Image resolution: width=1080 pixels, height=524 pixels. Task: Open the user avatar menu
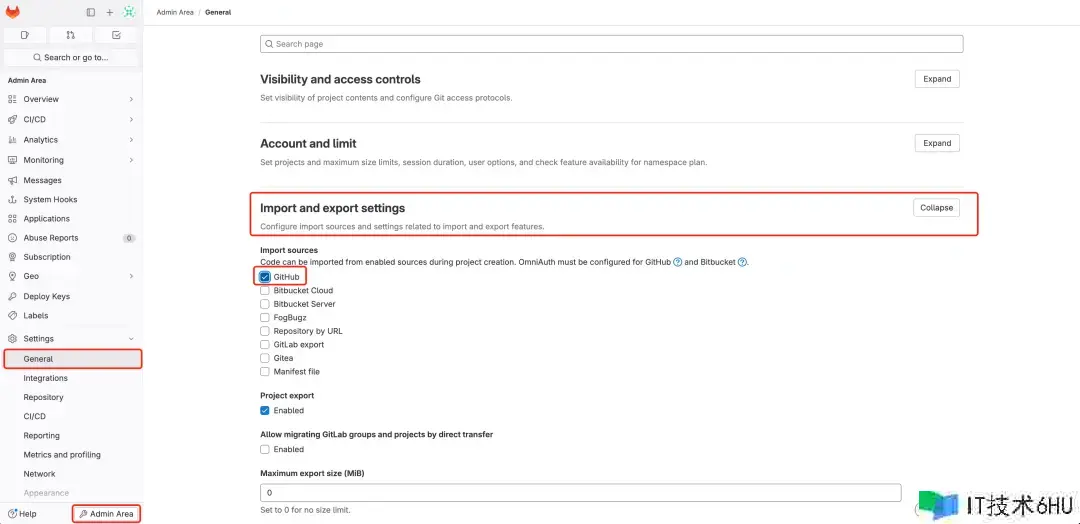point(128,12)
